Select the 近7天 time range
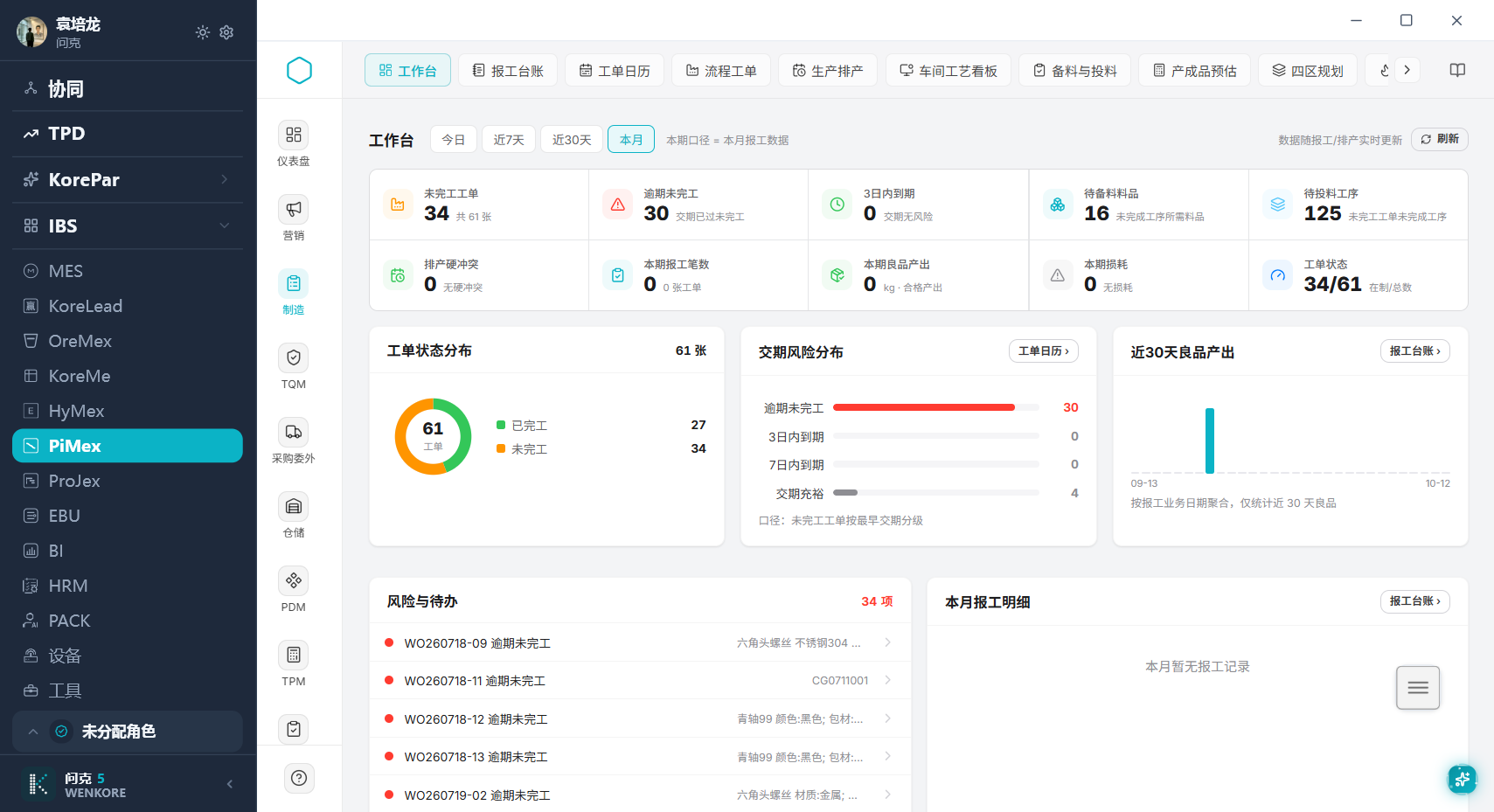This screenshot has width=1494, height=812. [509, 140]
